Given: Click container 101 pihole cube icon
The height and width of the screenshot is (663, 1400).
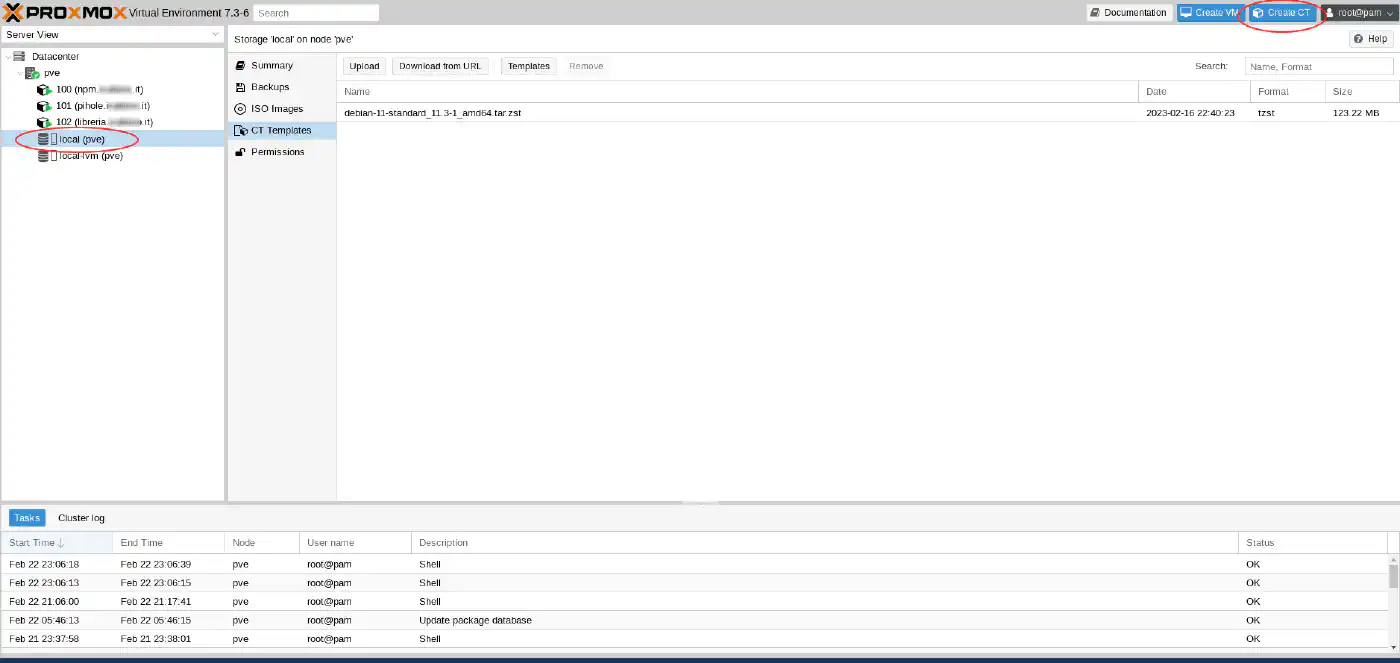Looking at the screenshot, I should coord(43,105).
